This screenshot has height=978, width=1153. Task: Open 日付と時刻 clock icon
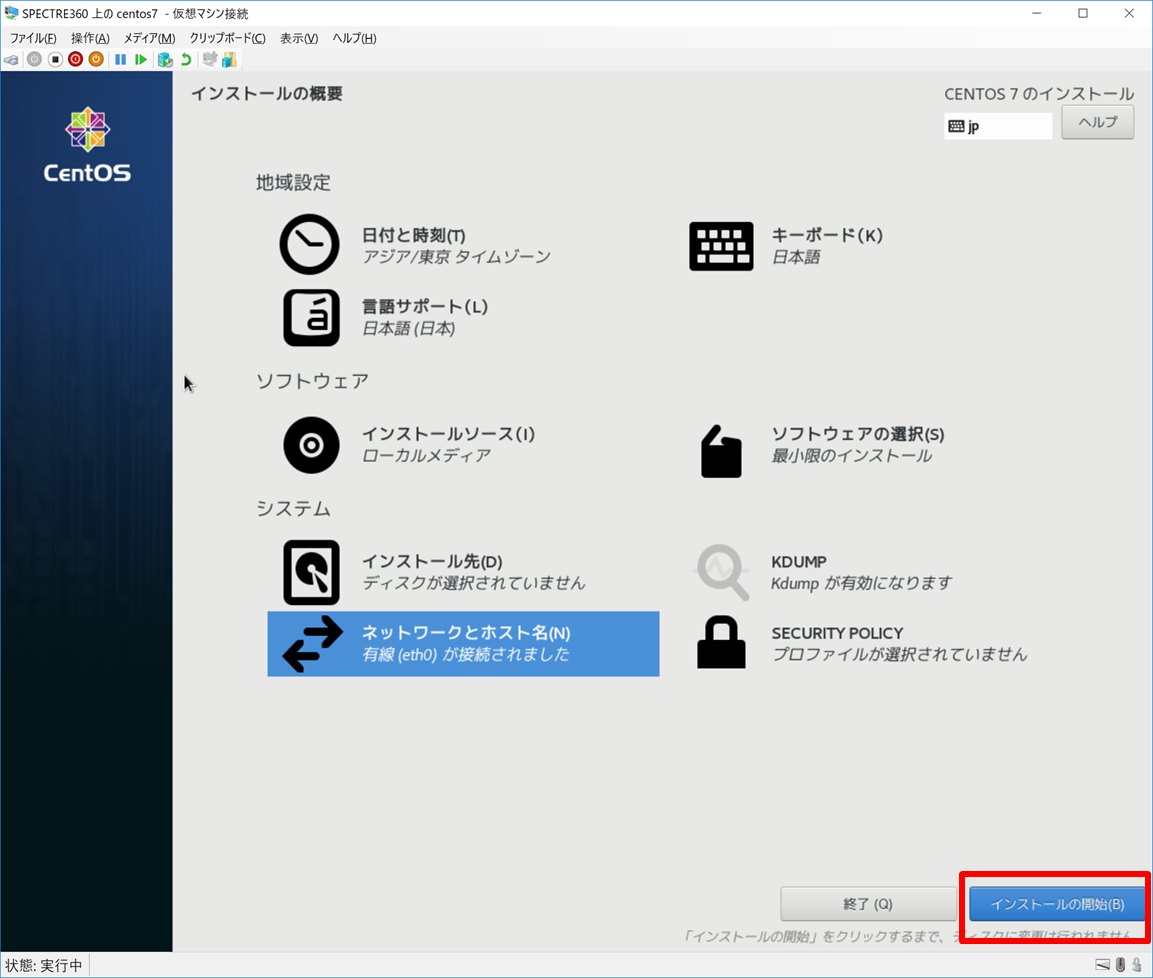(310, 245)
